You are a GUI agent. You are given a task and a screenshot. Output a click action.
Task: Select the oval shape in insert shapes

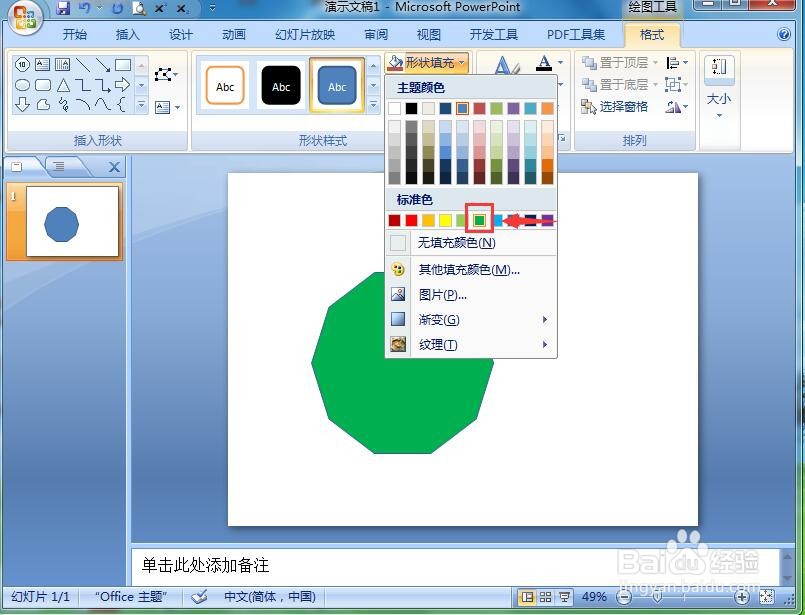(22, 84)
